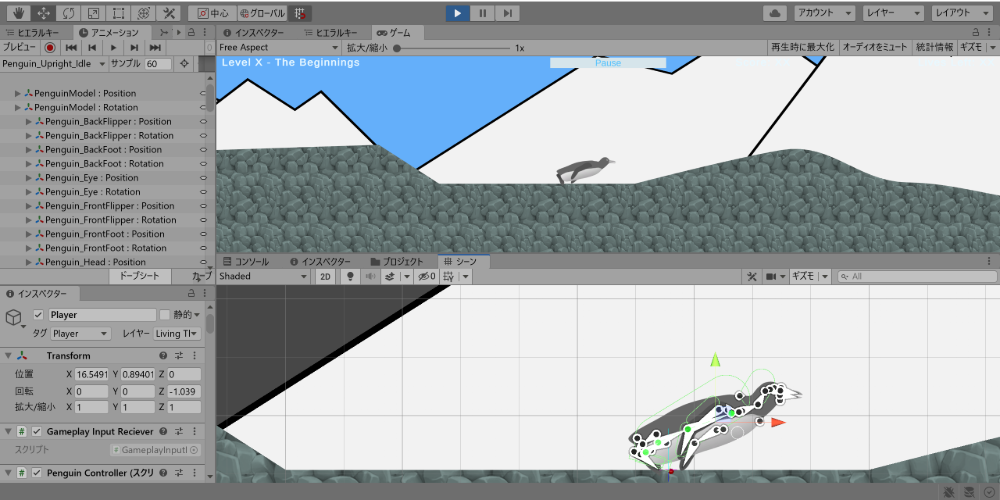Expand the Penguin_Eye : Position property
This screenshot has height=500, width=1000.
coord(29,178)
